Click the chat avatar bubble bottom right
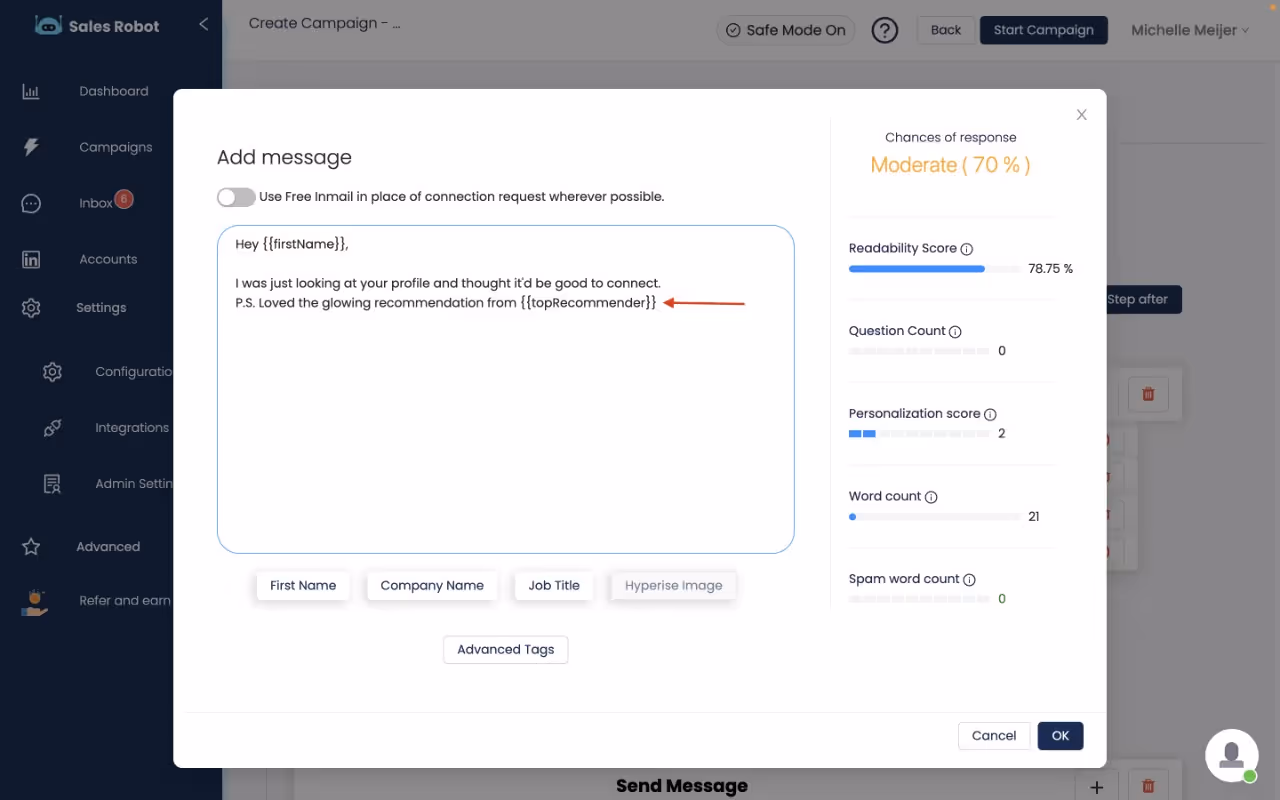 1231,755
